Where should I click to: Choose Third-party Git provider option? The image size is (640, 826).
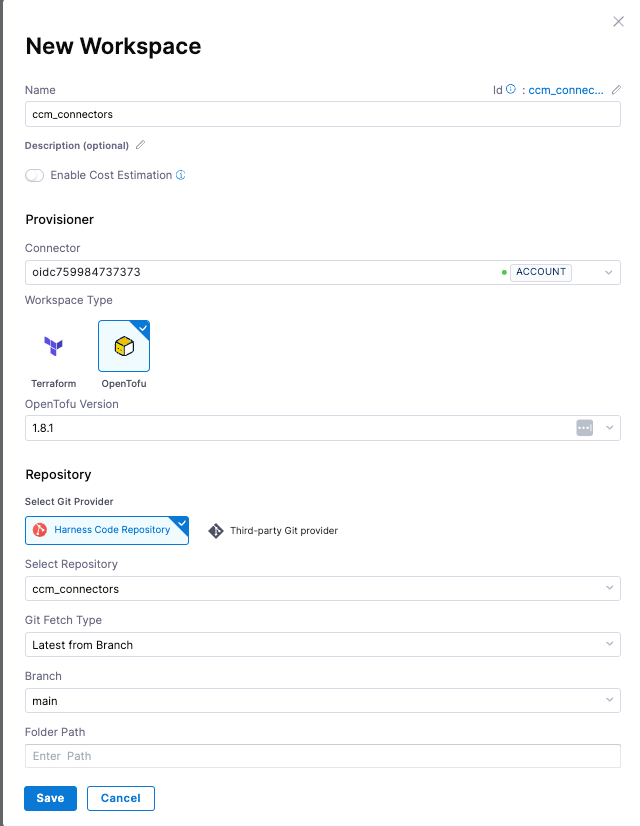click(x=273, y=531)
